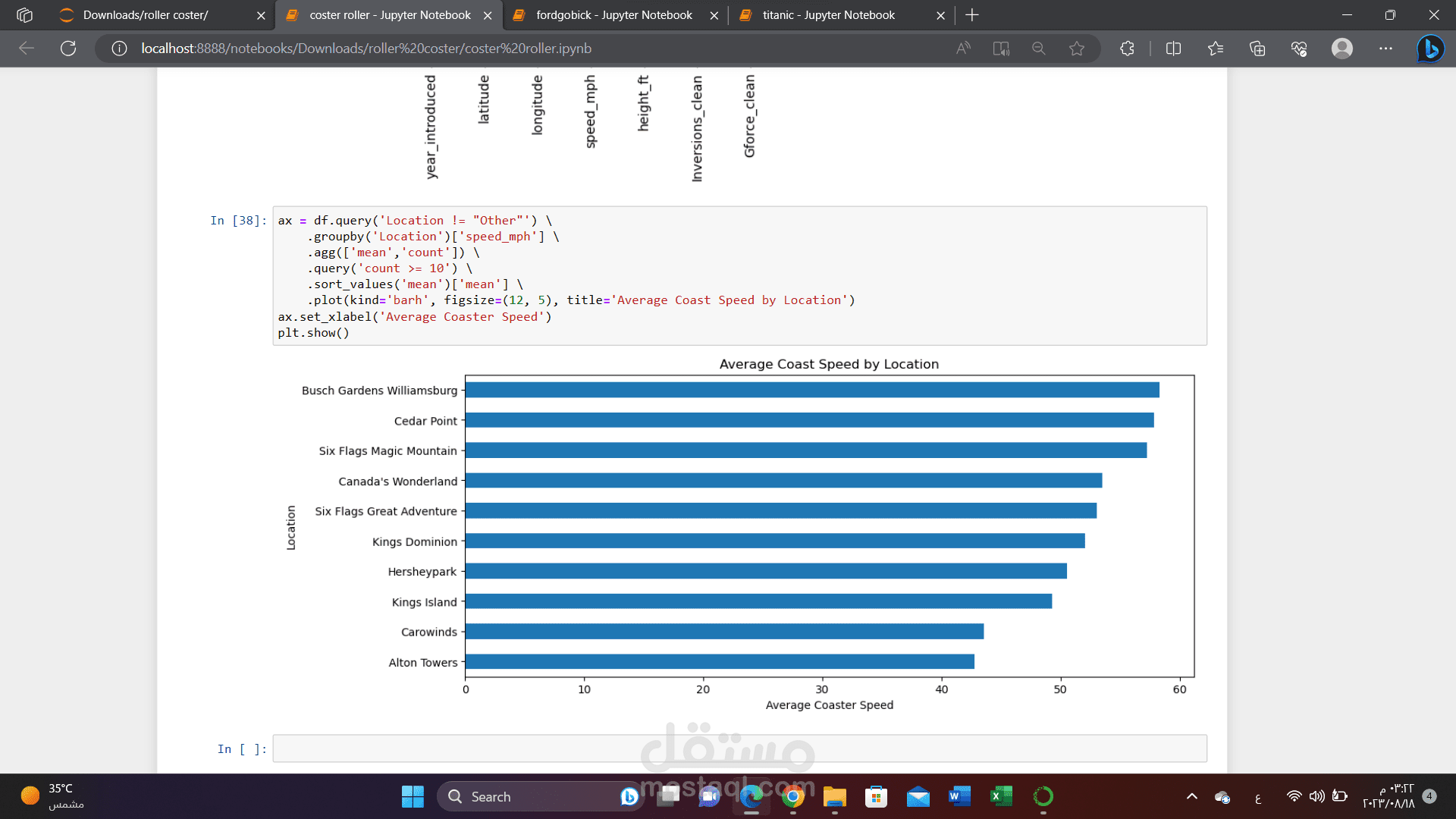Click the year_introduced rotated axis label

431,127
